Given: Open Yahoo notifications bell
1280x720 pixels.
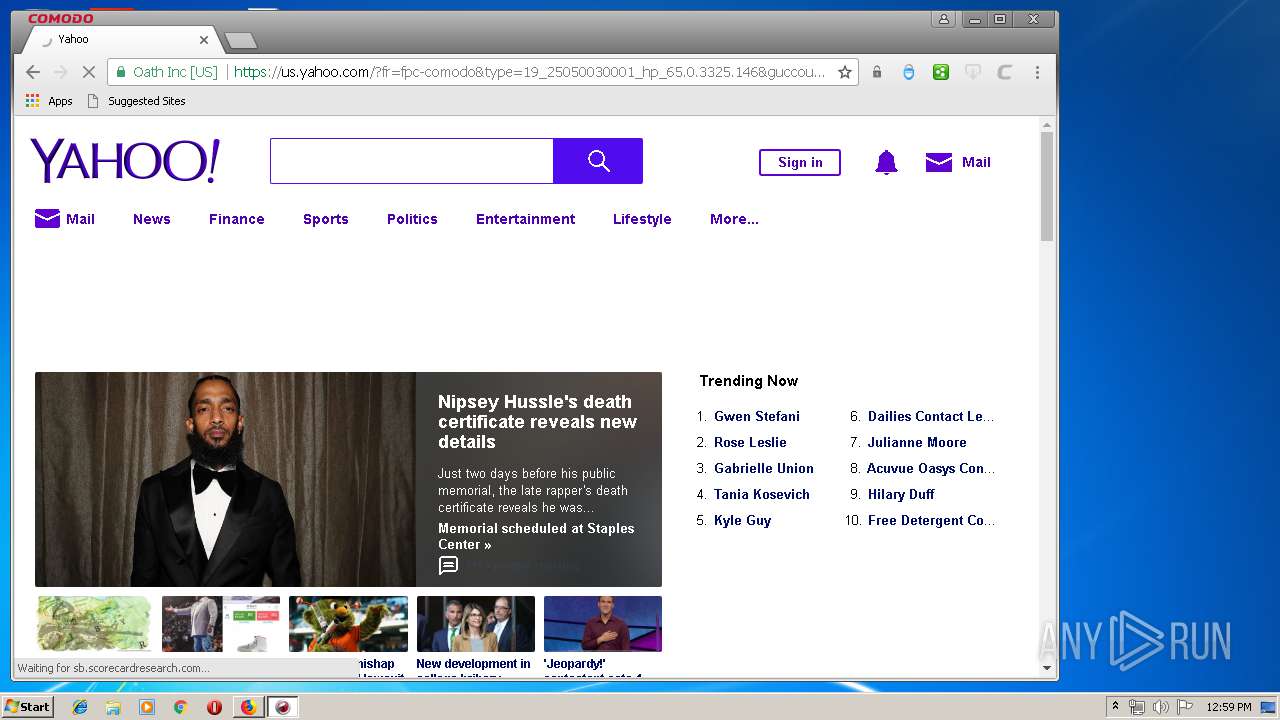Looking at the screenshot, I should pyautogui.click(x=886, y=162).
